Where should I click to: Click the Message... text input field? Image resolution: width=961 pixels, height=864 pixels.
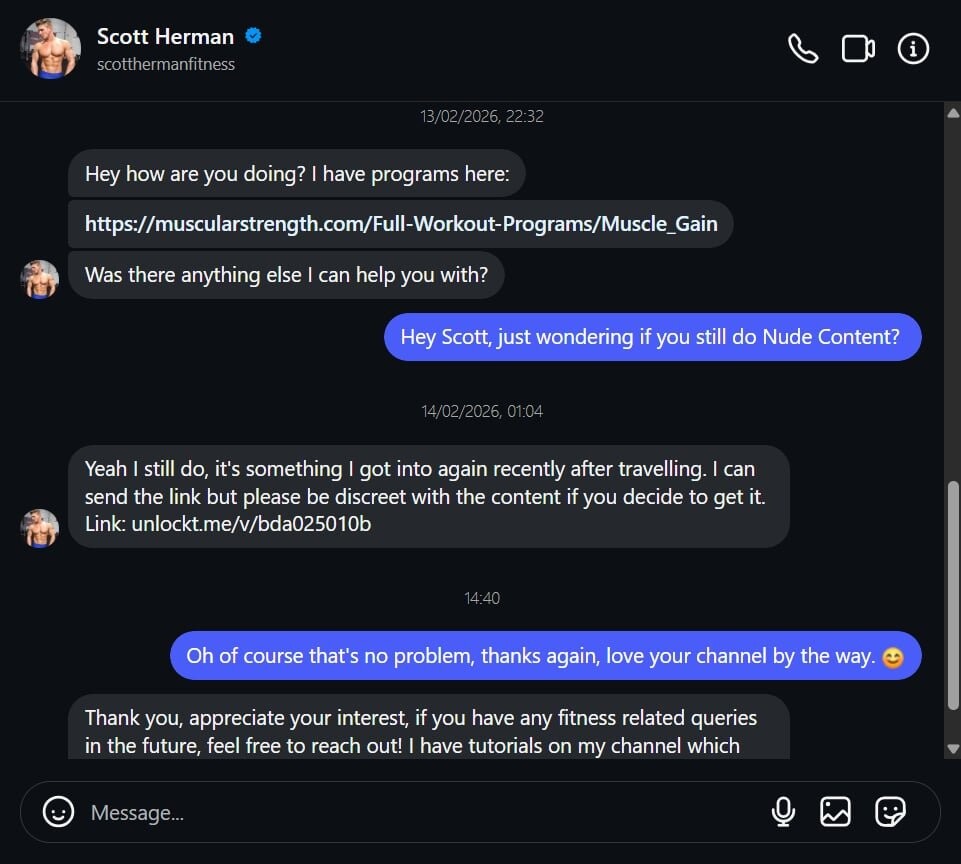click(400, 812)
